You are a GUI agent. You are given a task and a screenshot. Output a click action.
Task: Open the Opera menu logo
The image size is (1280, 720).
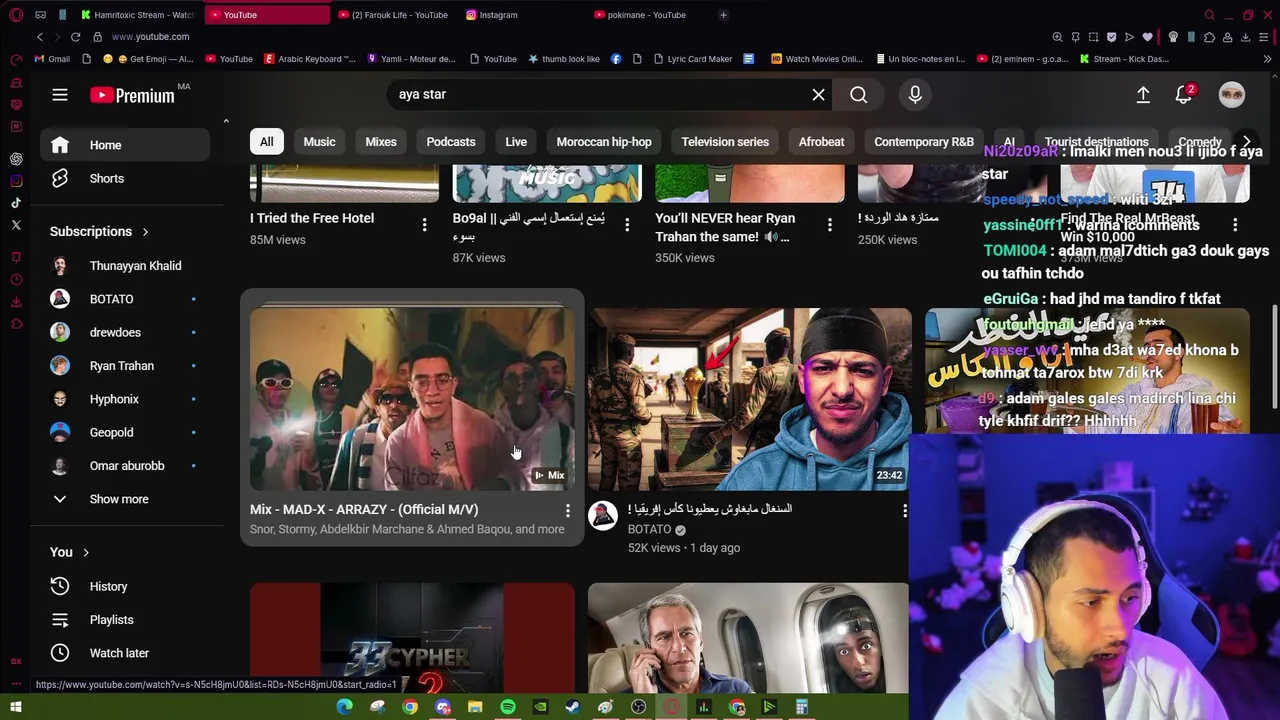[16, 15]
